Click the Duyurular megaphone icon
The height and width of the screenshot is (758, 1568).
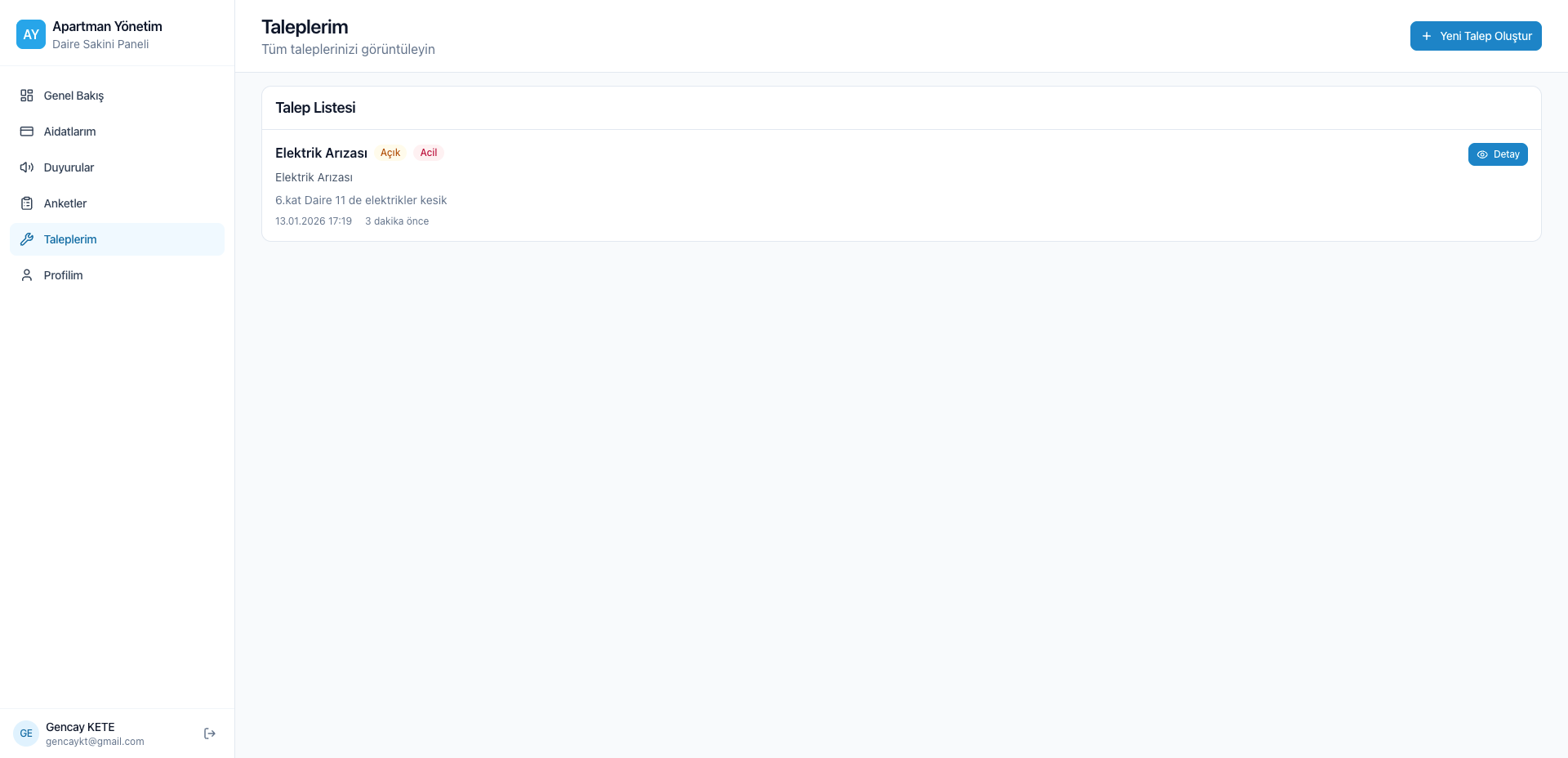coord(27,167)
